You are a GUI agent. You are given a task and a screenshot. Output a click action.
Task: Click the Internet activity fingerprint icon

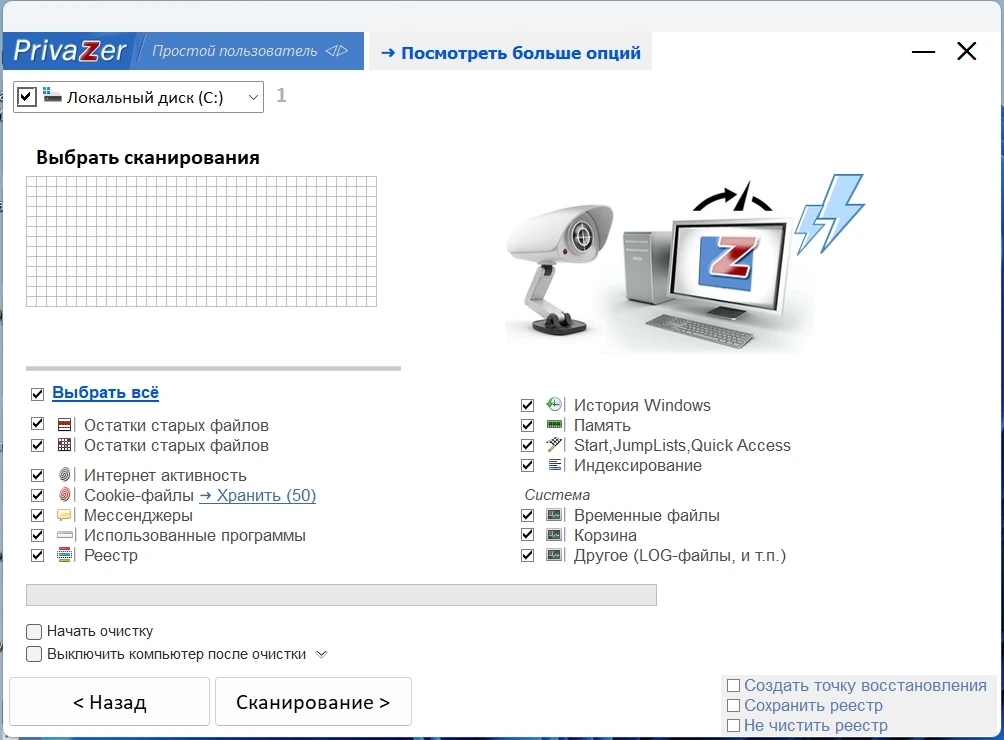65,475
